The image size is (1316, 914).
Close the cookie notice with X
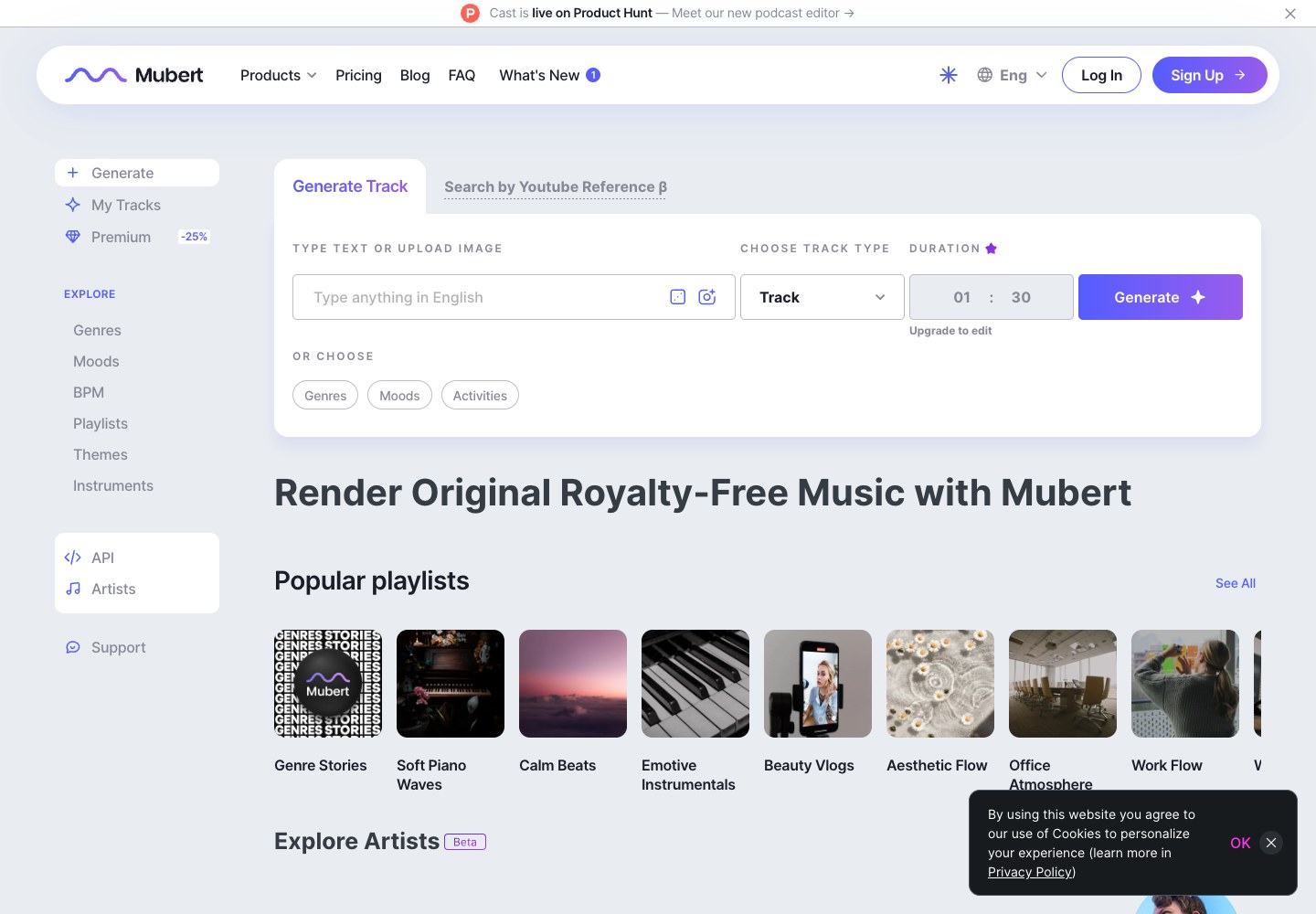1271,843
